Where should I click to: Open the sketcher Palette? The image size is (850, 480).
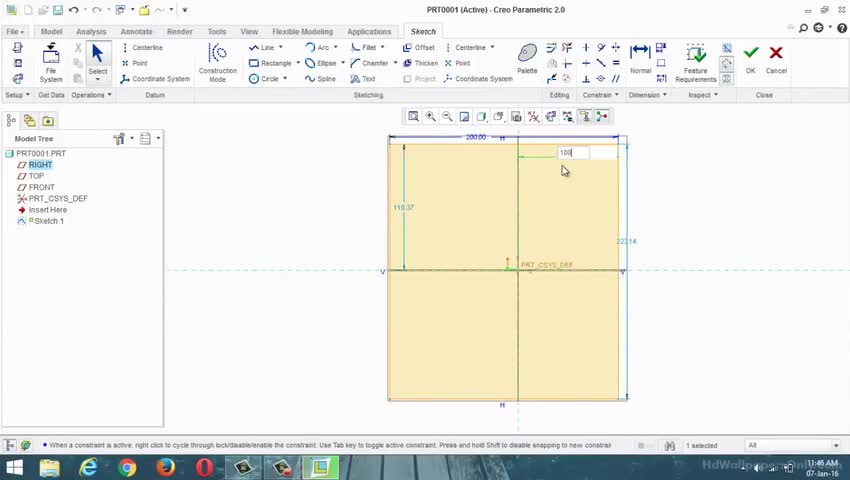tap(527, 59)
